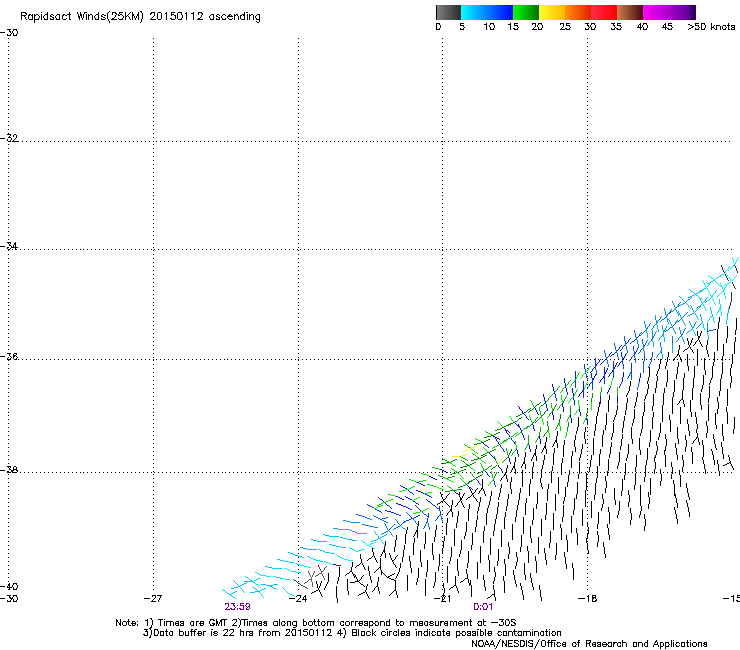Click the 23:59 time label
The image size is (740, 650).
click(237, 607)
